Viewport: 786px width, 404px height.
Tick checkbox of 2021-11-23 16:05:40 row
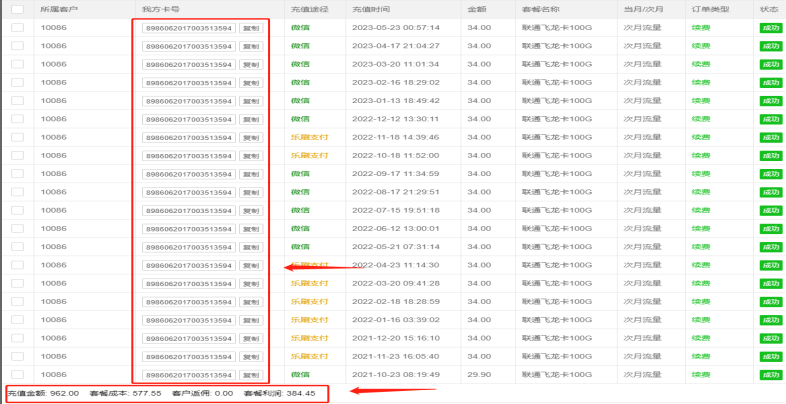click(18, 356)
